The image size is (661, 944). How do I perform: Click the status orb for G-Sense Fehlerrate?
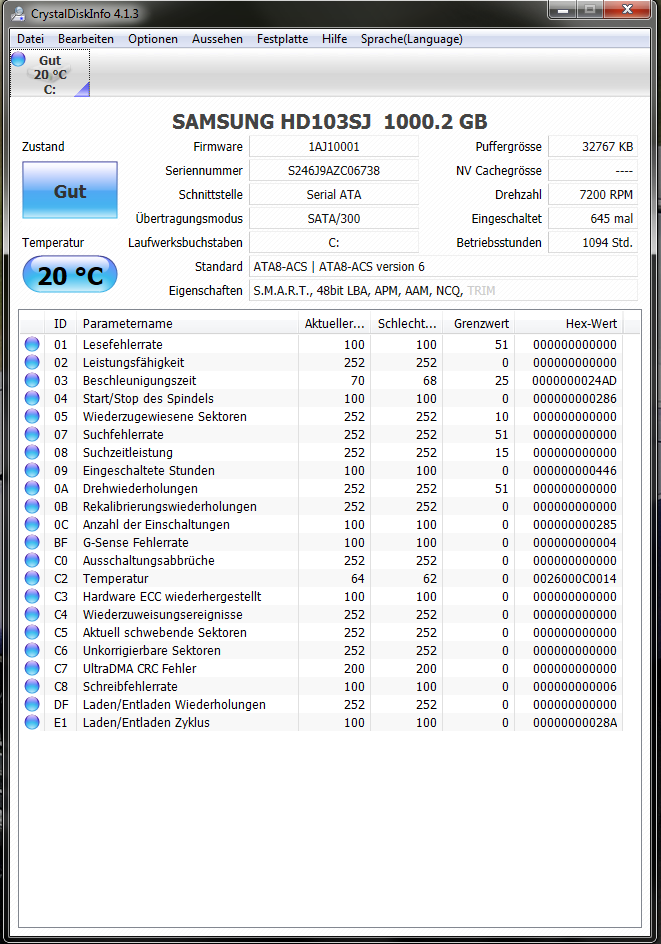(32, 542)
